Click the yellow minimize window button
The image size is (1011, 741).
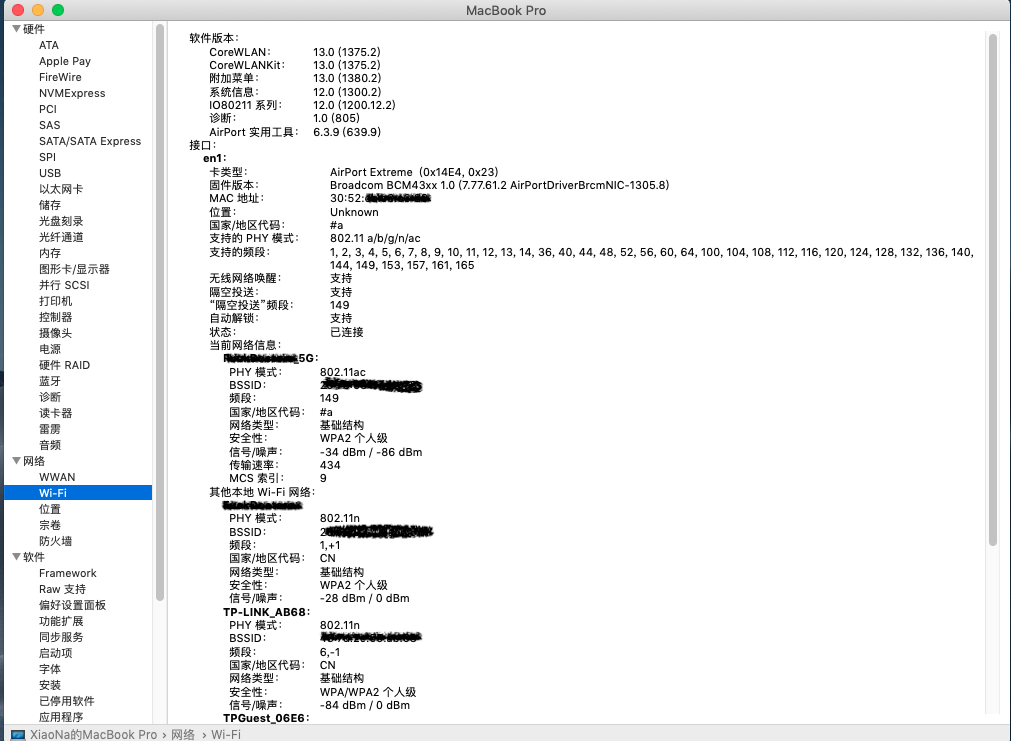pyautogui.click(x=38, y=10)
